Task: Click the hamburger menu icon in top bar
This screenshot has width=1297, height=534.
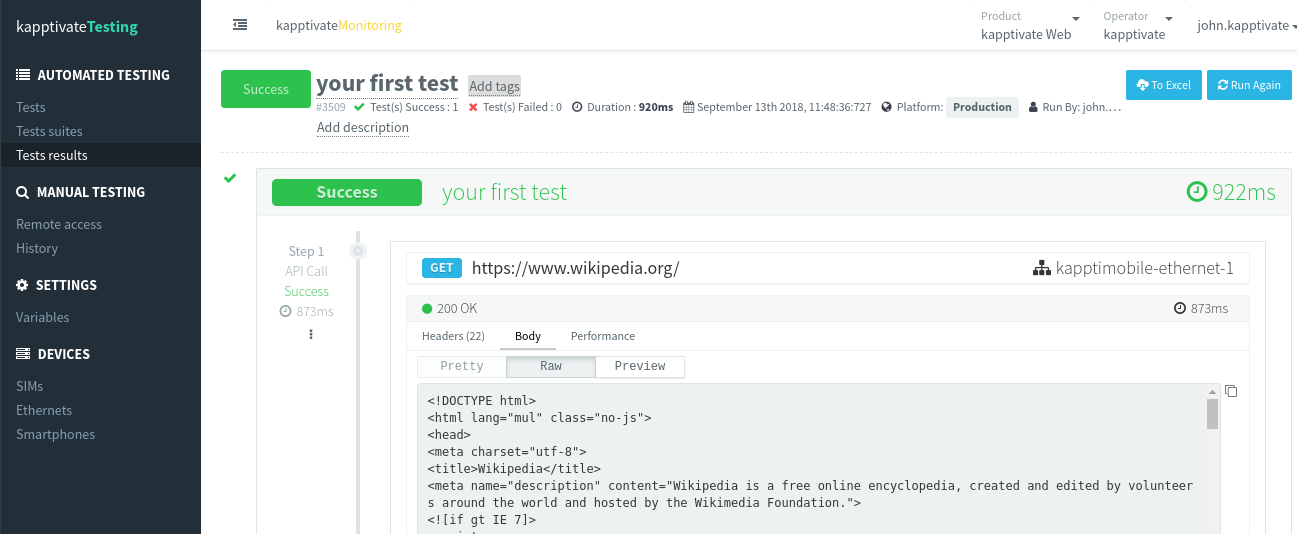Action: pyautogui.click(x=240, y=25)
